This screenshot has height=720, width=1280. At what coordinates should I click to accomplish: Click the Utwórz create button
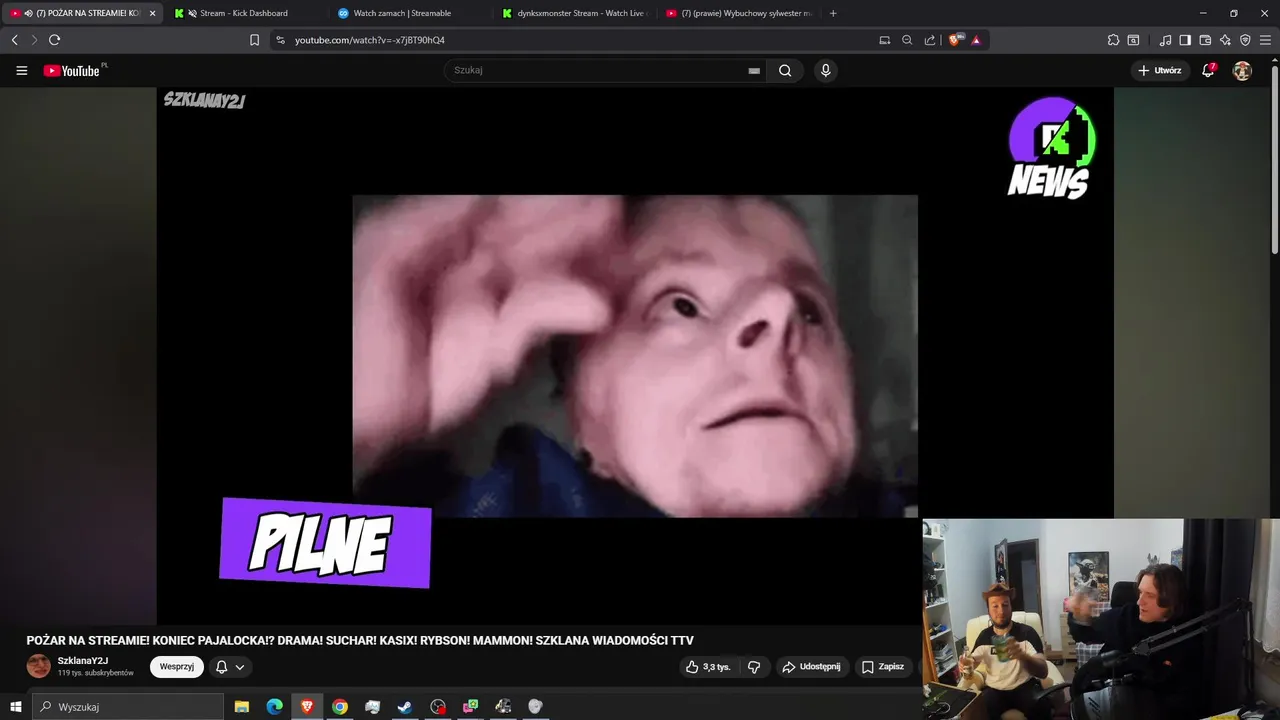click(x=1159, y=71)
